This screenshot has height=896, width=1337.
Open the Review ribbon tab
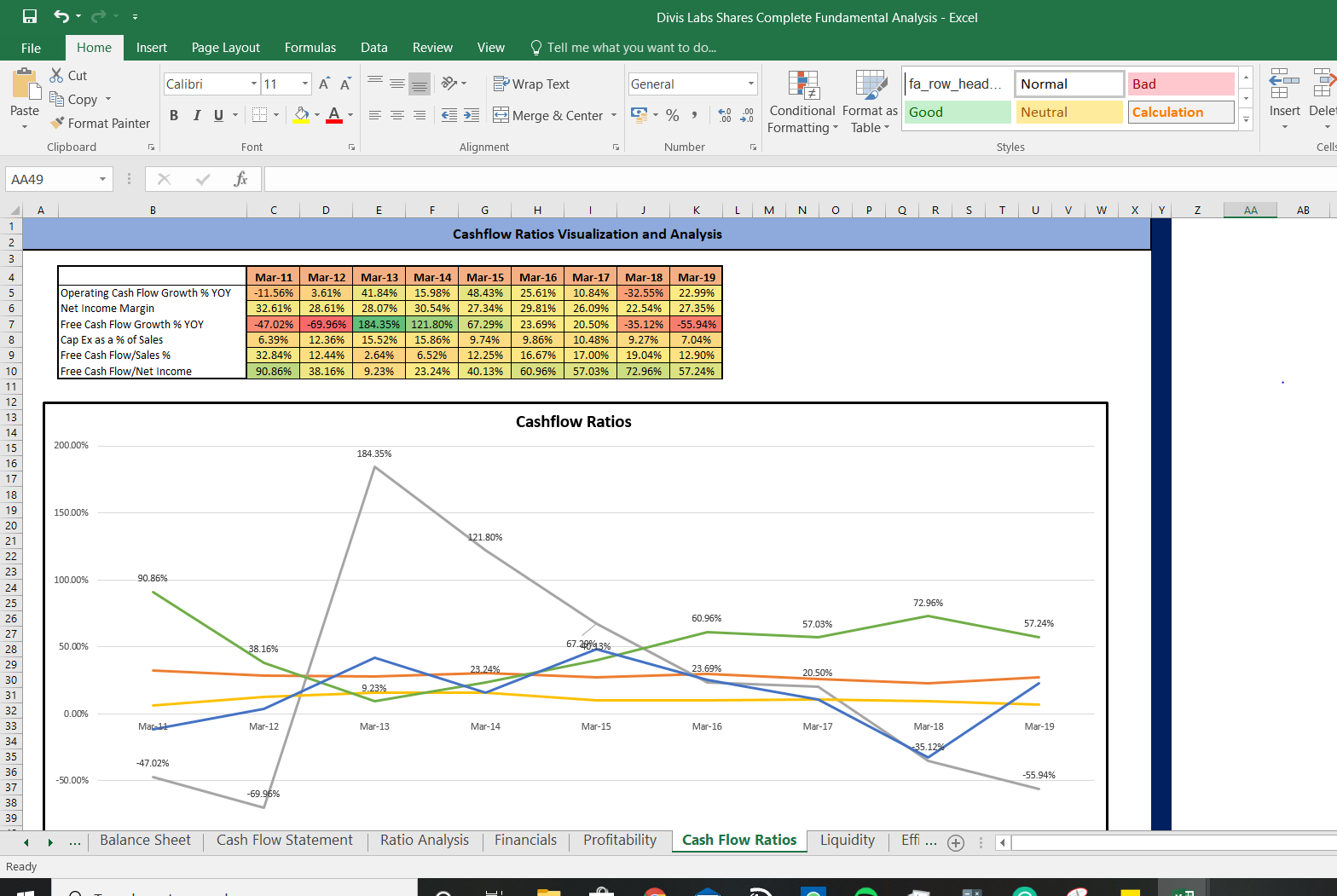point(432,48)
